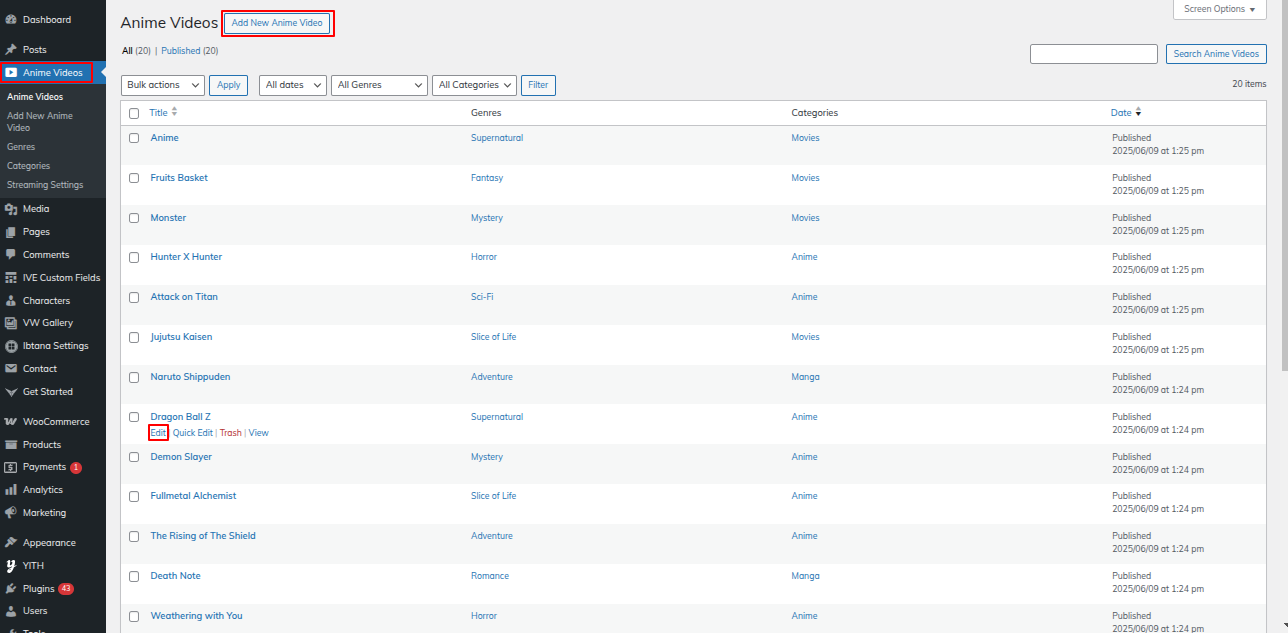The image size is (1288, 633).
Task: Select the Attack on Titan row checkbox
Action: [x=134, y=297]
